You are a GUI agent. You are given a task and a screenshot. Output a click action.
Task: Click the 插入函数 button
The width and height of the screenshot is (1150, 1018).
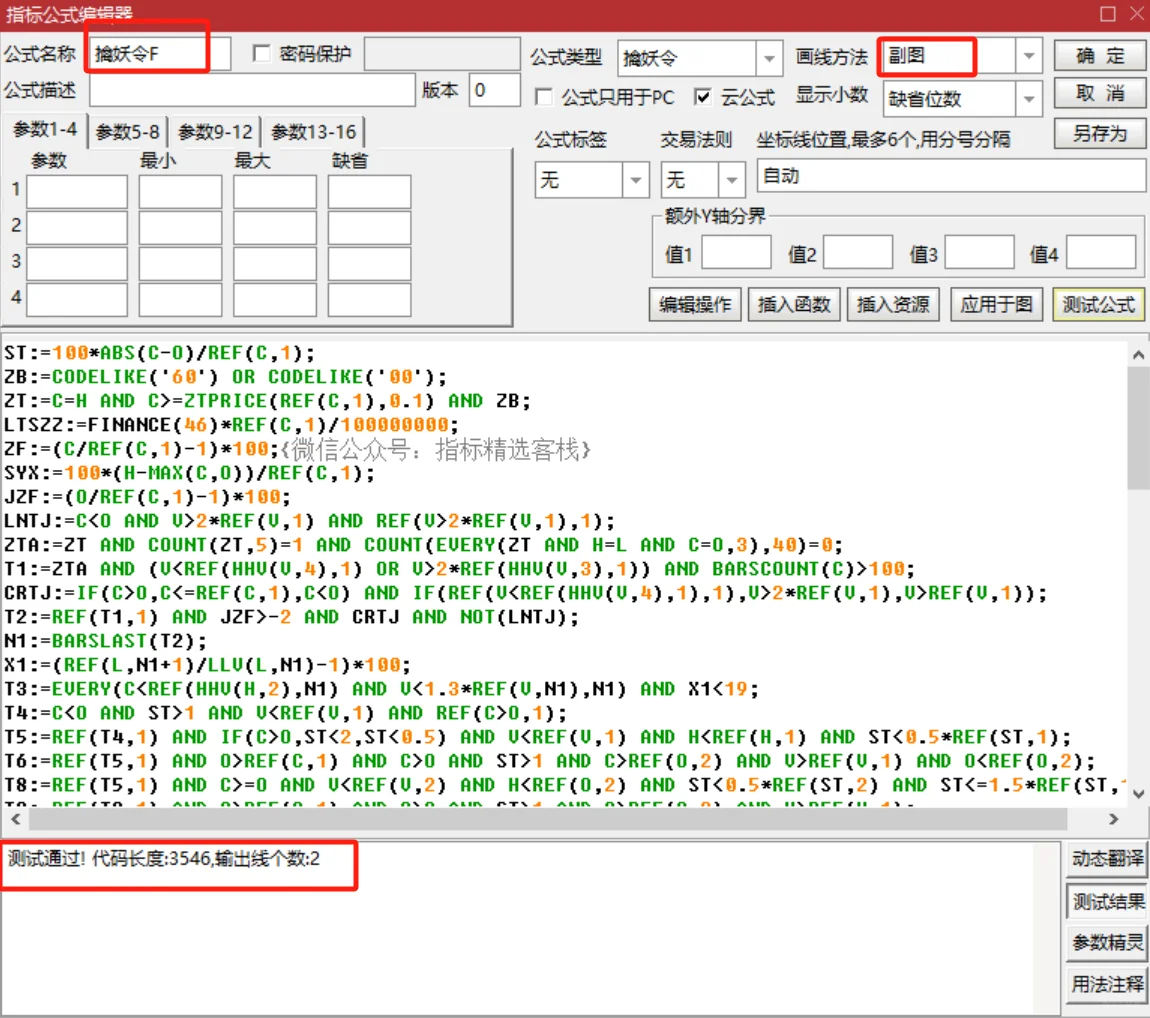point(793,306)
